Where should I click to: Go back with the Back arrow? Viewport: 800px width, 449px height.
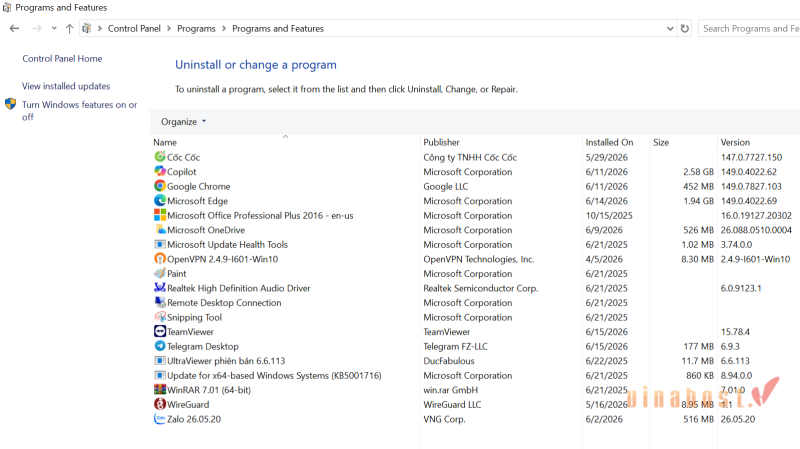[14, 29]
